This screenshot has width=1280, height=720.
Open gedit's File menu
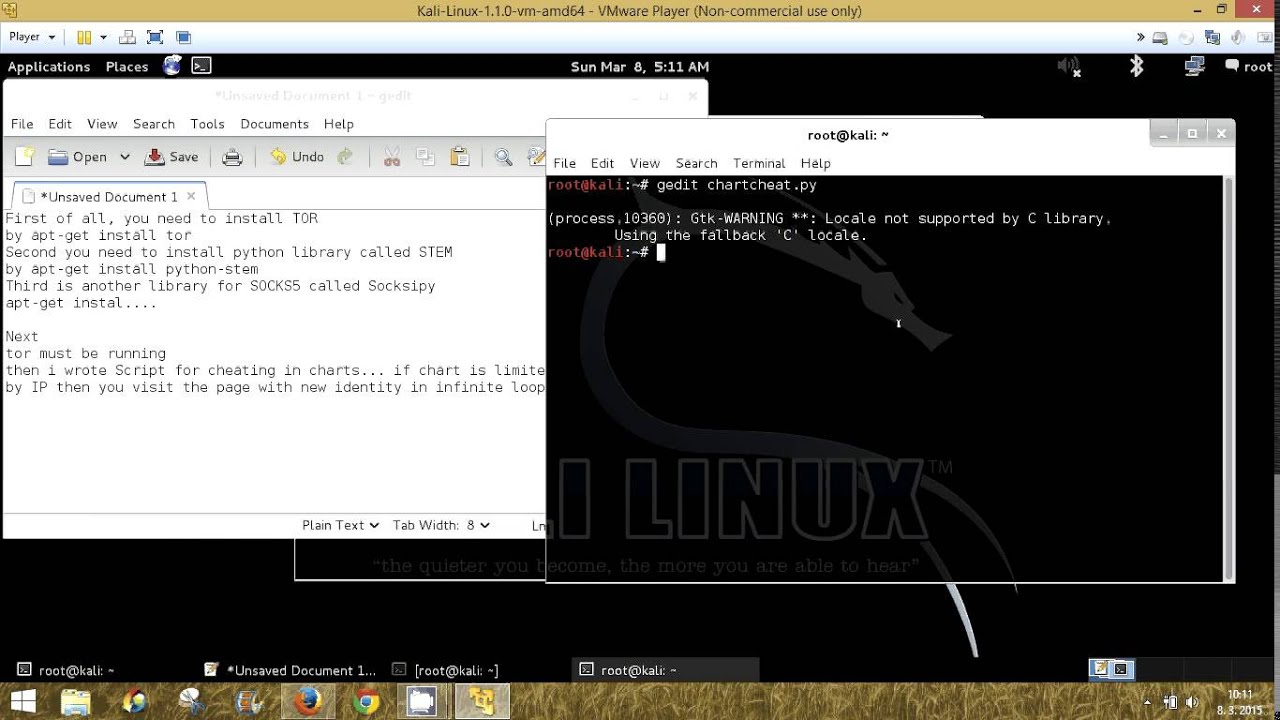[22, 124]
